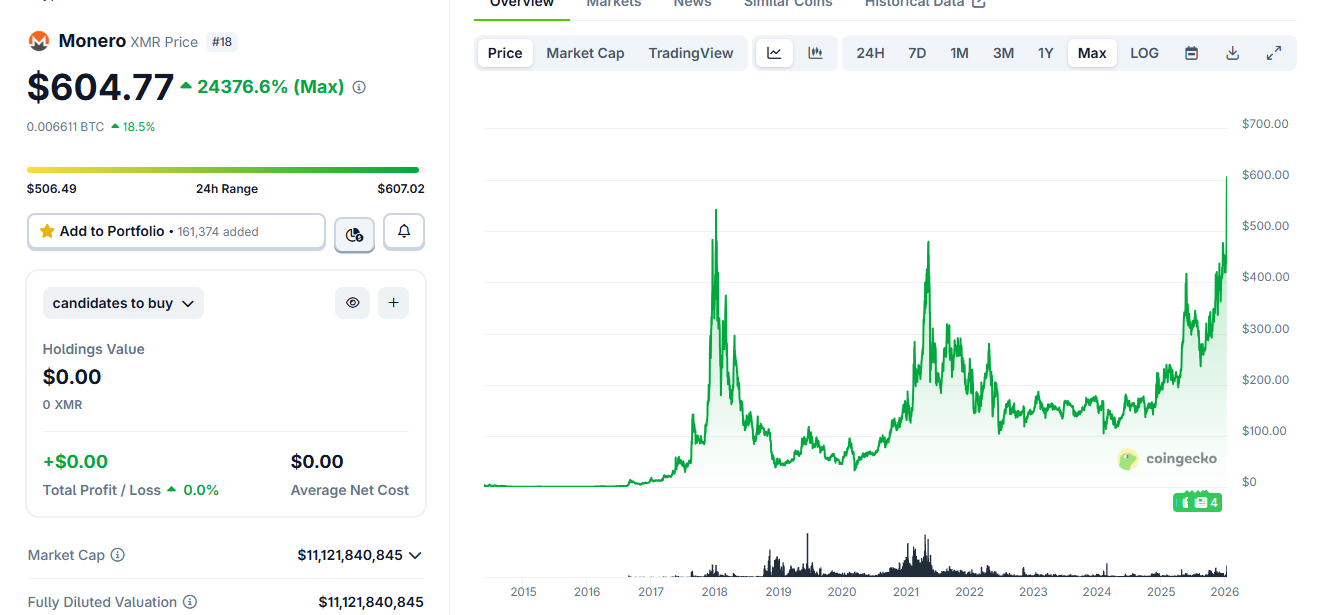This screenshot has height=615, width=1335.
Task: Switch to candlestick chart view
Action: [815, 53]
